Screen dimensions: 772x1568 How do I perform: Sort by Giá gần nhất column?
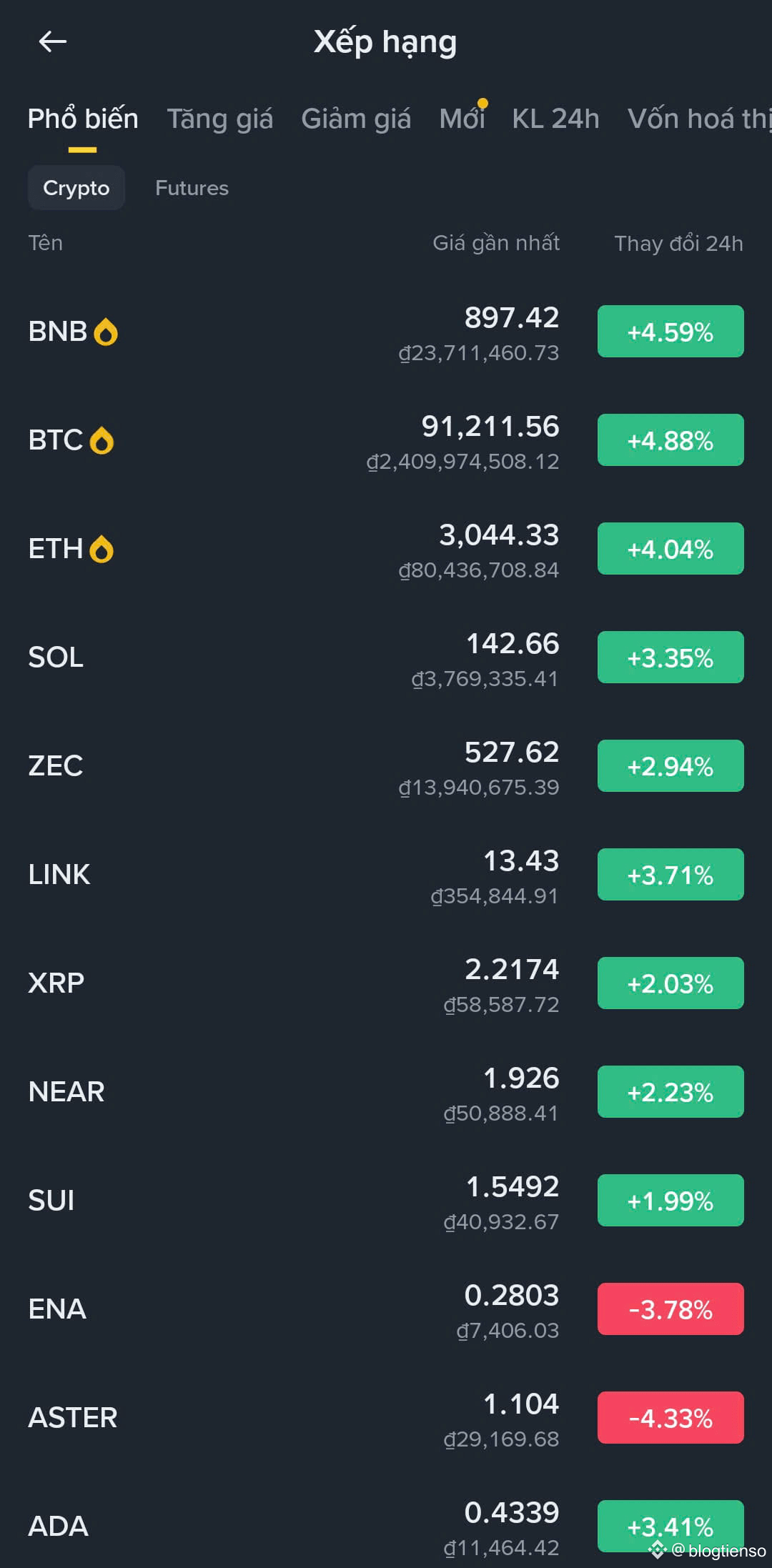point(496,244)
